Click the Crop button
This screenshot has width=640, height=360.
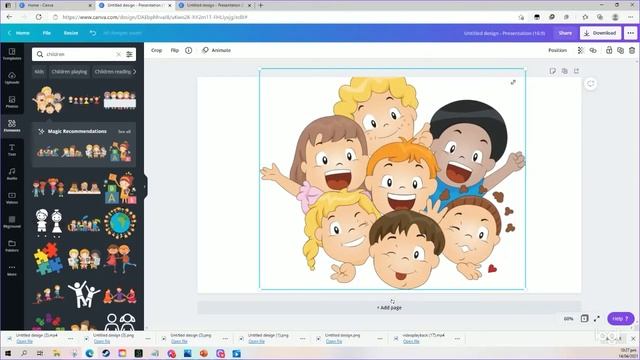156,50
